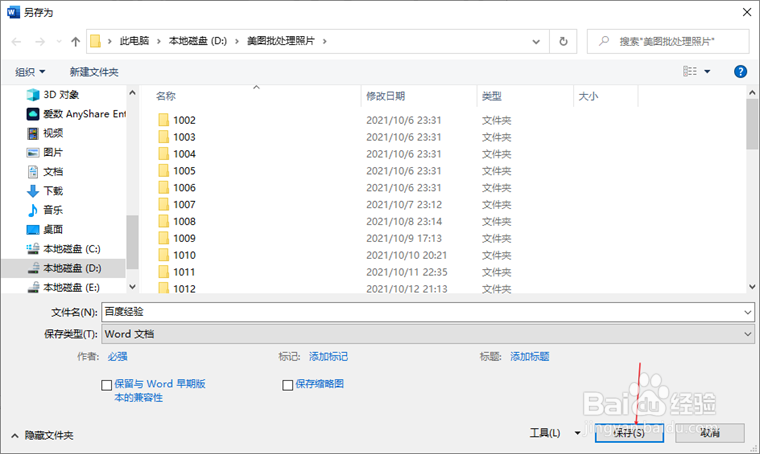Click the 保存(S) button
This screenshot has width=760, height=454.
coord(629,433)
